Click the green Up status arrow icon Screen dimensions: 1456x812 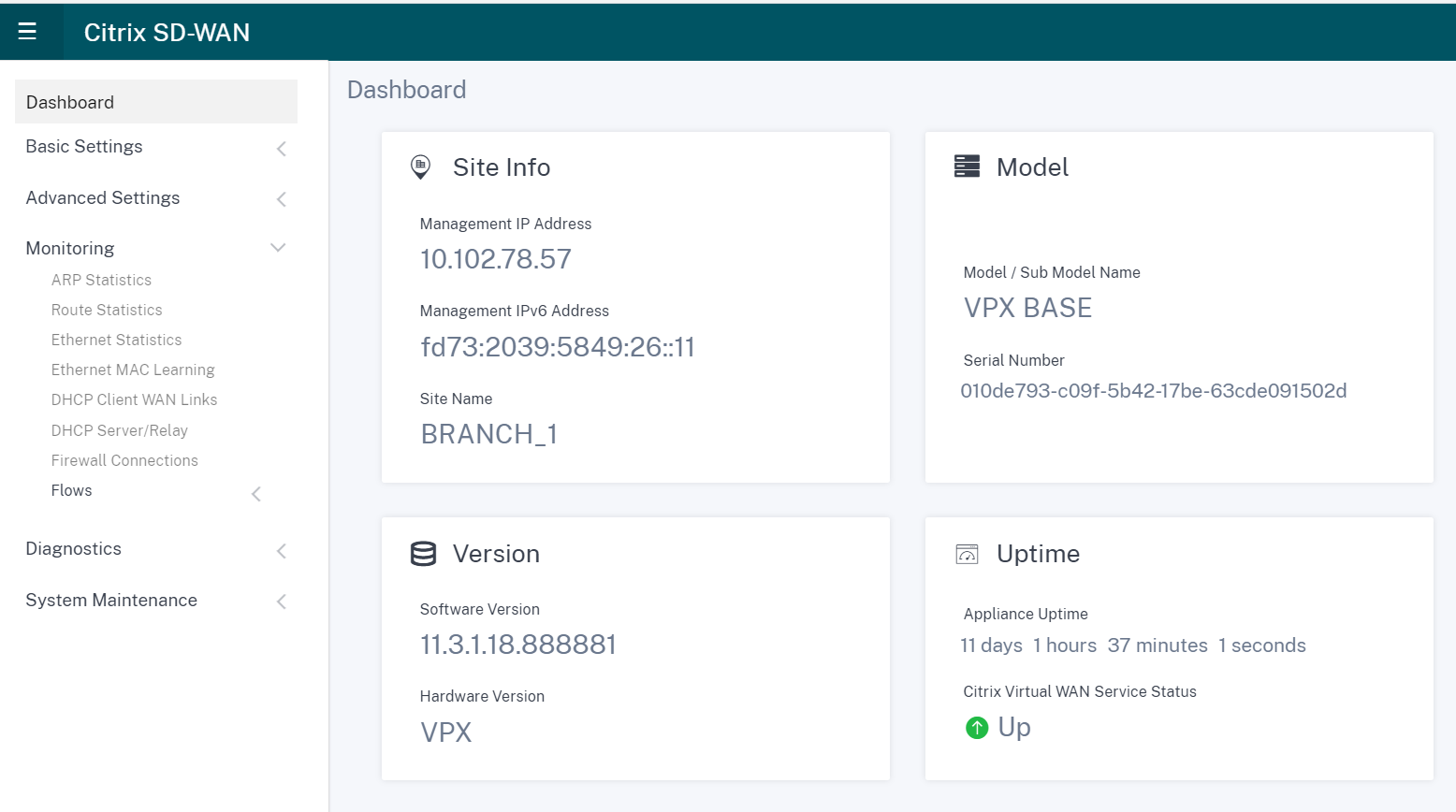[977, 728]
